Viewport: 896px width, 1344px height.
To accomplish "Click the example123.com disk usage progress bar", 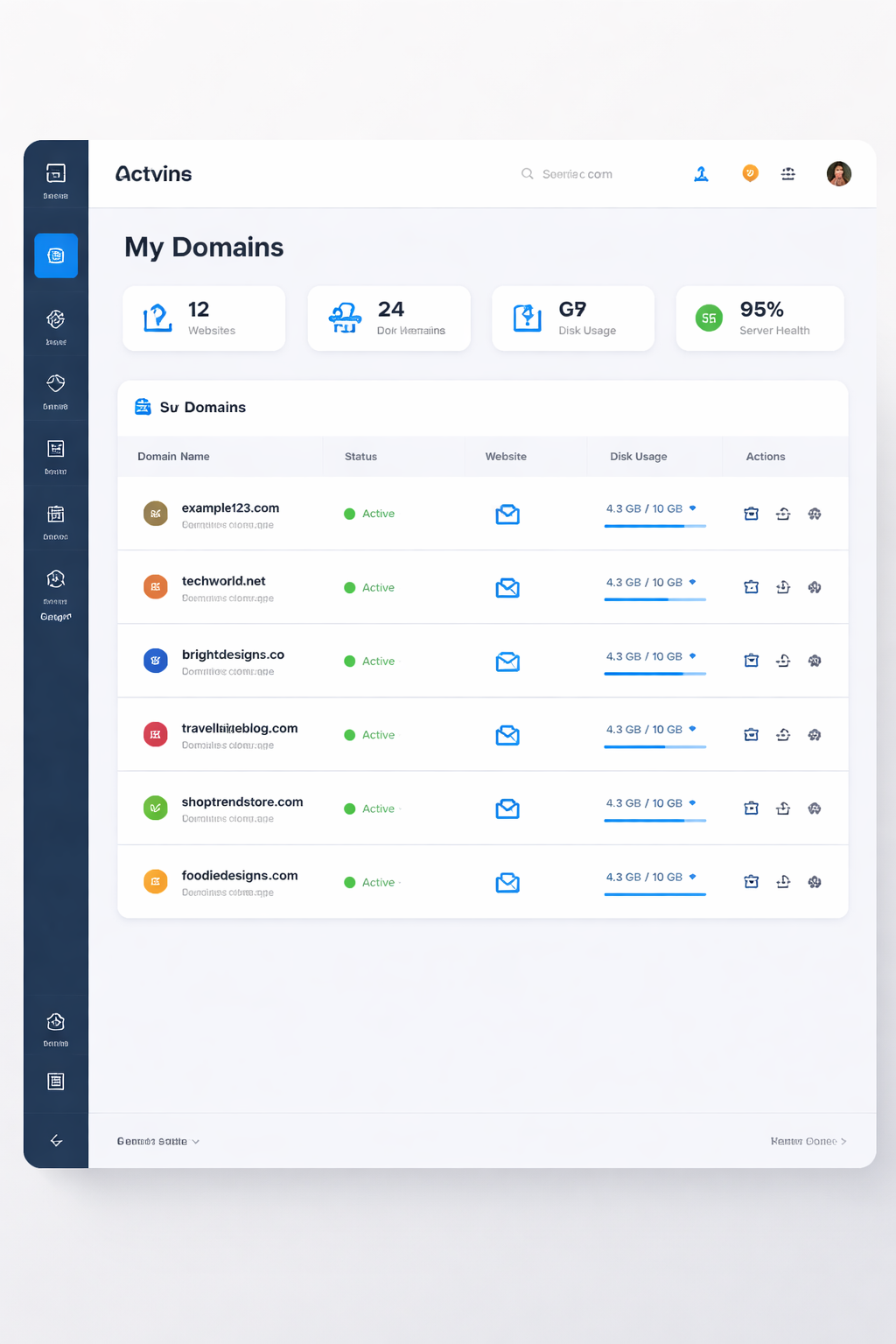I will tap(654, 526).
